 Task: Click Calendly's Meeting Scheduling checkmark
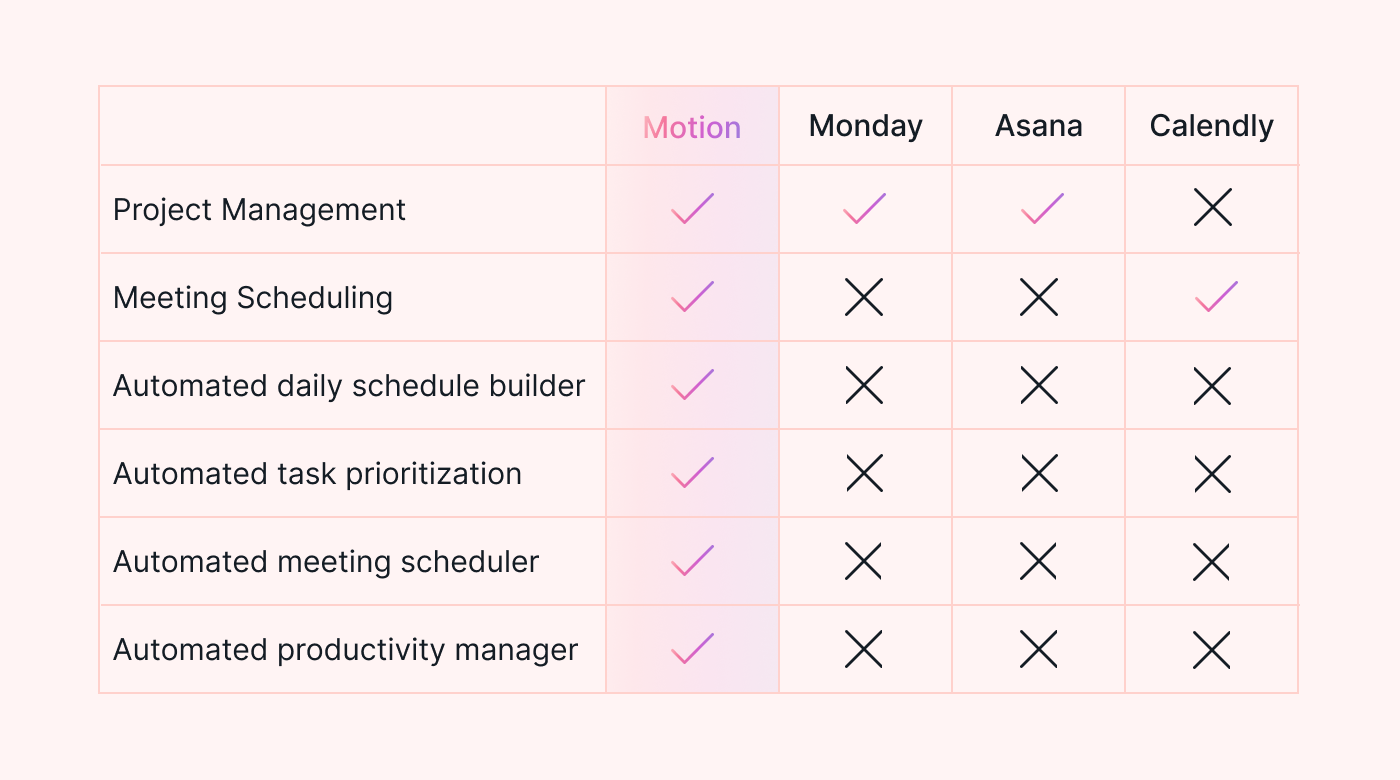click(x=1216, y=297)
